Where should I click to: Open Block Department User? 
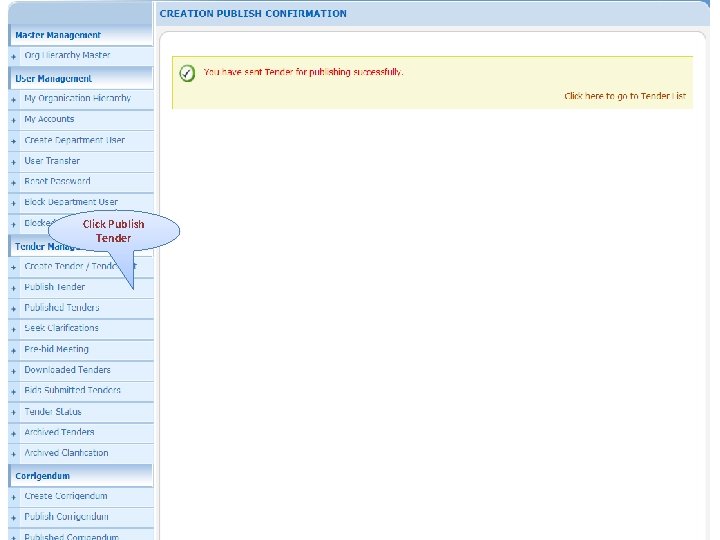pos(71,202)
